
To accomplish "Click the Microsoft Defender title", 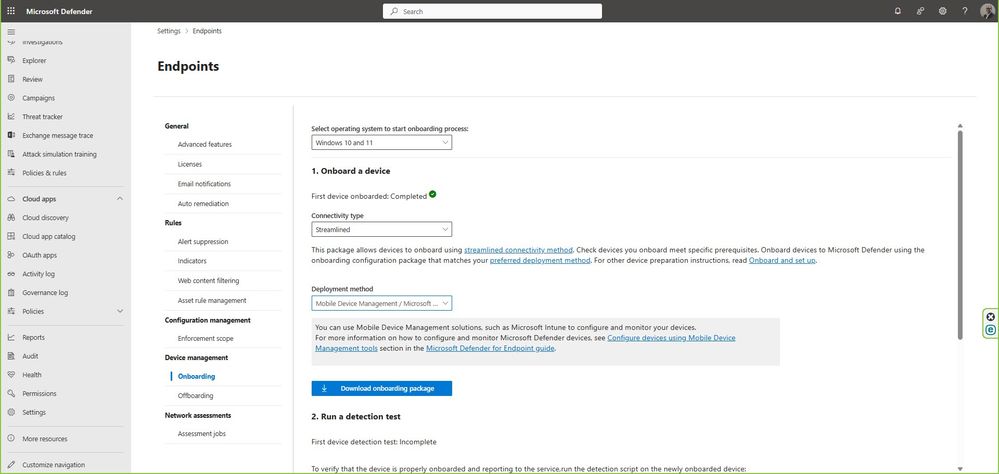I will pyautogui.click(x=59, y=11).
